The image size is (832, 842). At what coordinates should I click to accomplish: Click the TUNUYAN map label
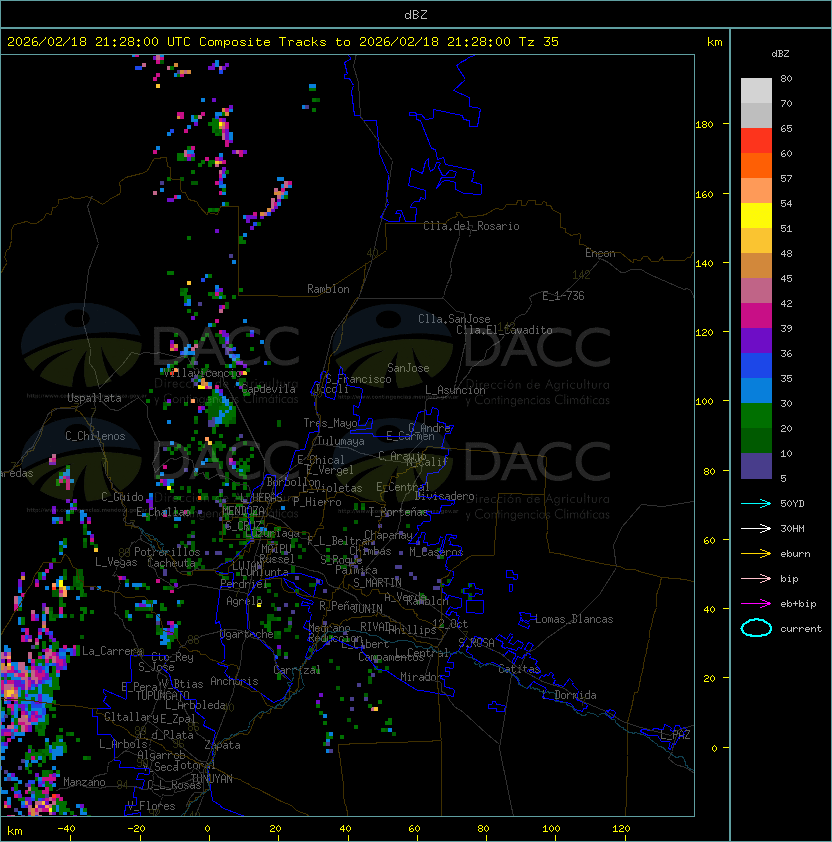tap(212, 779)
